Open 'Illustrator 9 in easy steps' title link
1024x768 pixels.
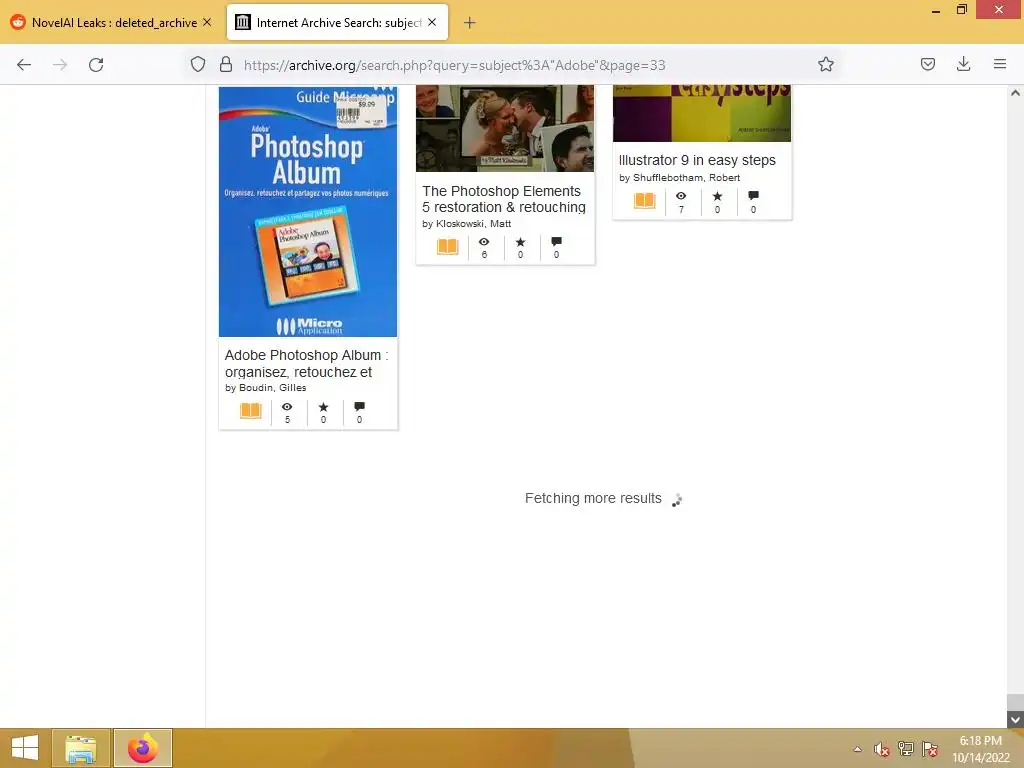pos(697,160)
